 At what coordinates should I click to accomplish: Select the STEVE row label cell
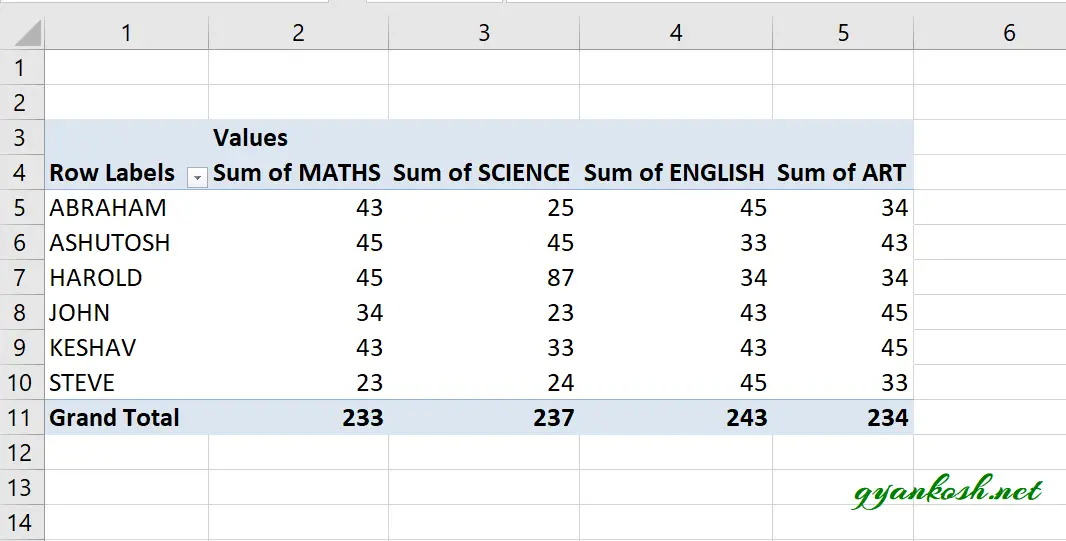pos(126,383)
